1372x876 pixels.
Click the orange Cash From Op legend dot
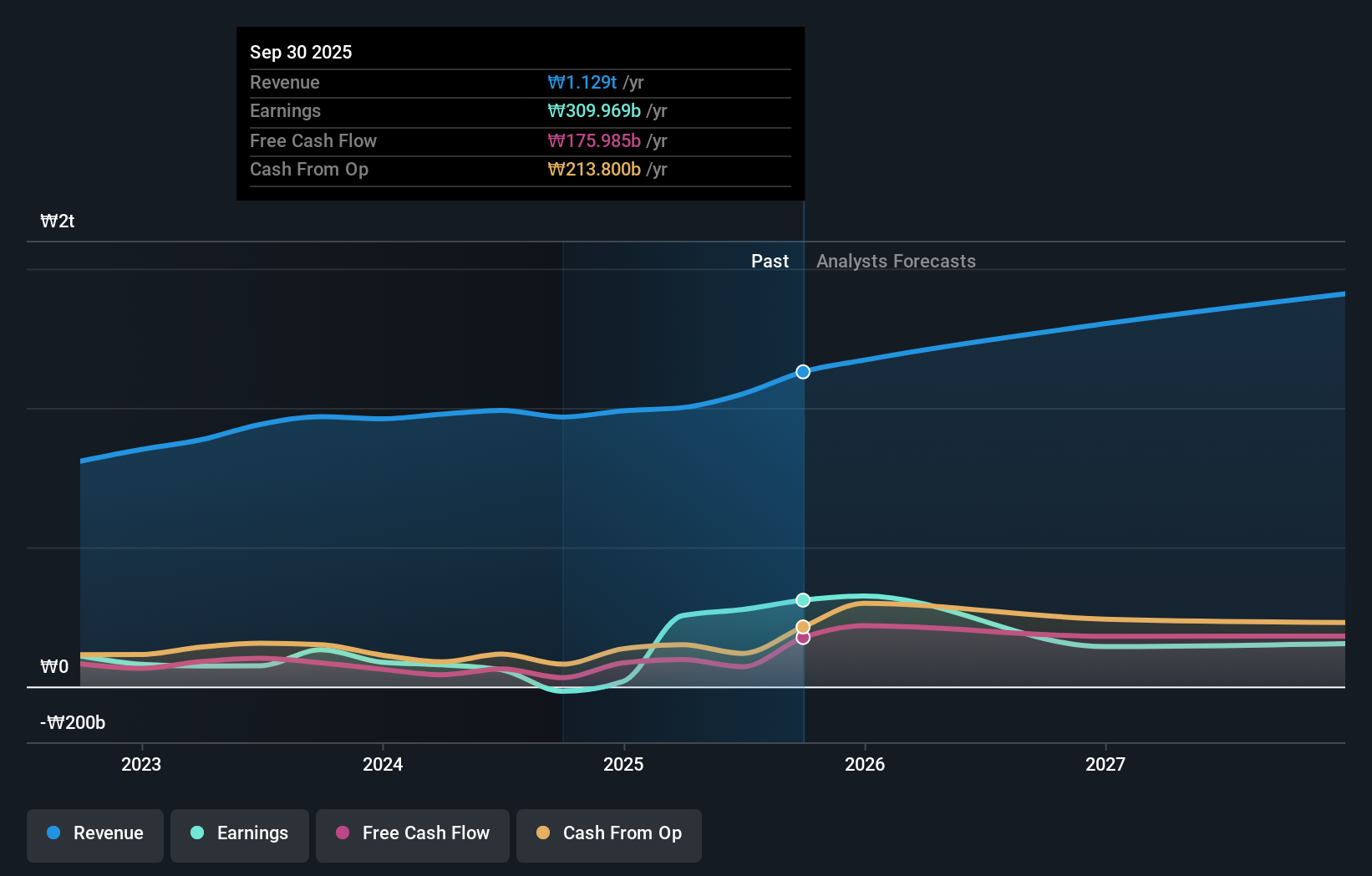pos(544,833)
